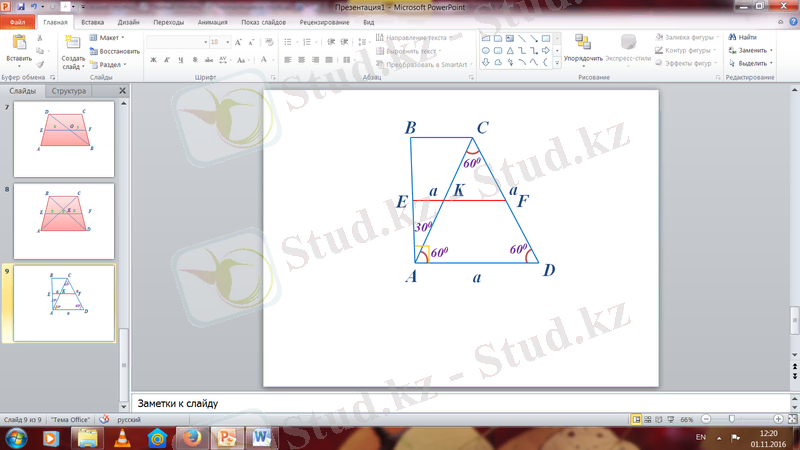Expand the Section (Раздел) dropdown
The height and width of the screenshot is (450, 800).
[x=108, y=64]
